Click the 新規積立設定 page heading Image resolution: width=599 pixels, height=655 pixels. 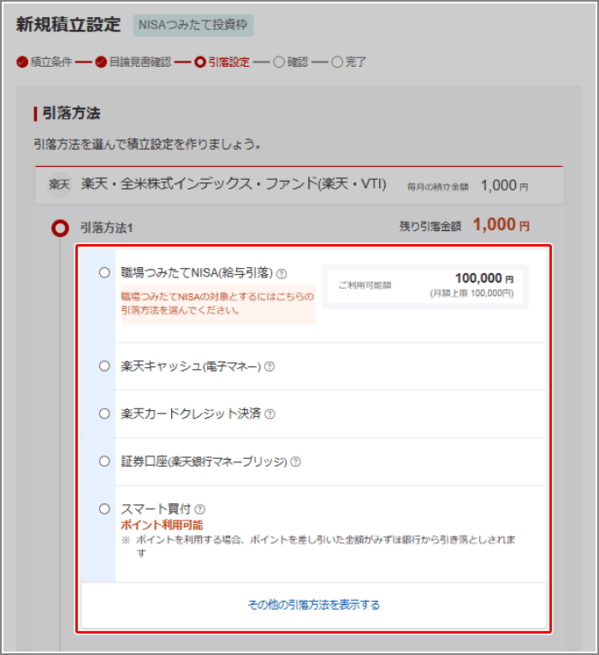69,25
